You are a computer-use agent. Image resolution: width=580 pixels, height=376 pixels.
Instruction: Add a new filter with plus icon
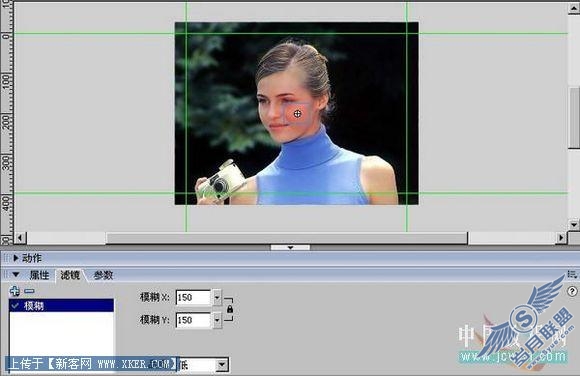[14, 291]
